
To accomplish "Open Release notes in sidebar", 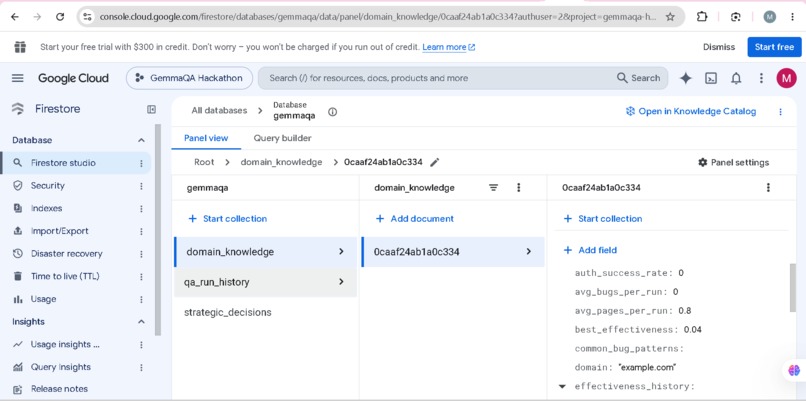I will pos(60,389).
